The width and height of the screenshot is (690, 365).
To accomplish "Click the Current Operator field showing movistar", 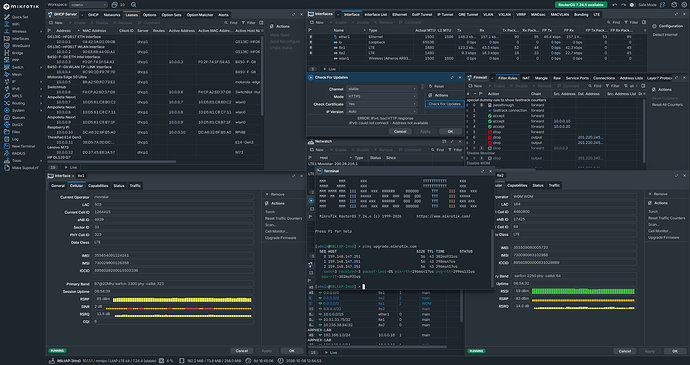I will click(172, 197).
